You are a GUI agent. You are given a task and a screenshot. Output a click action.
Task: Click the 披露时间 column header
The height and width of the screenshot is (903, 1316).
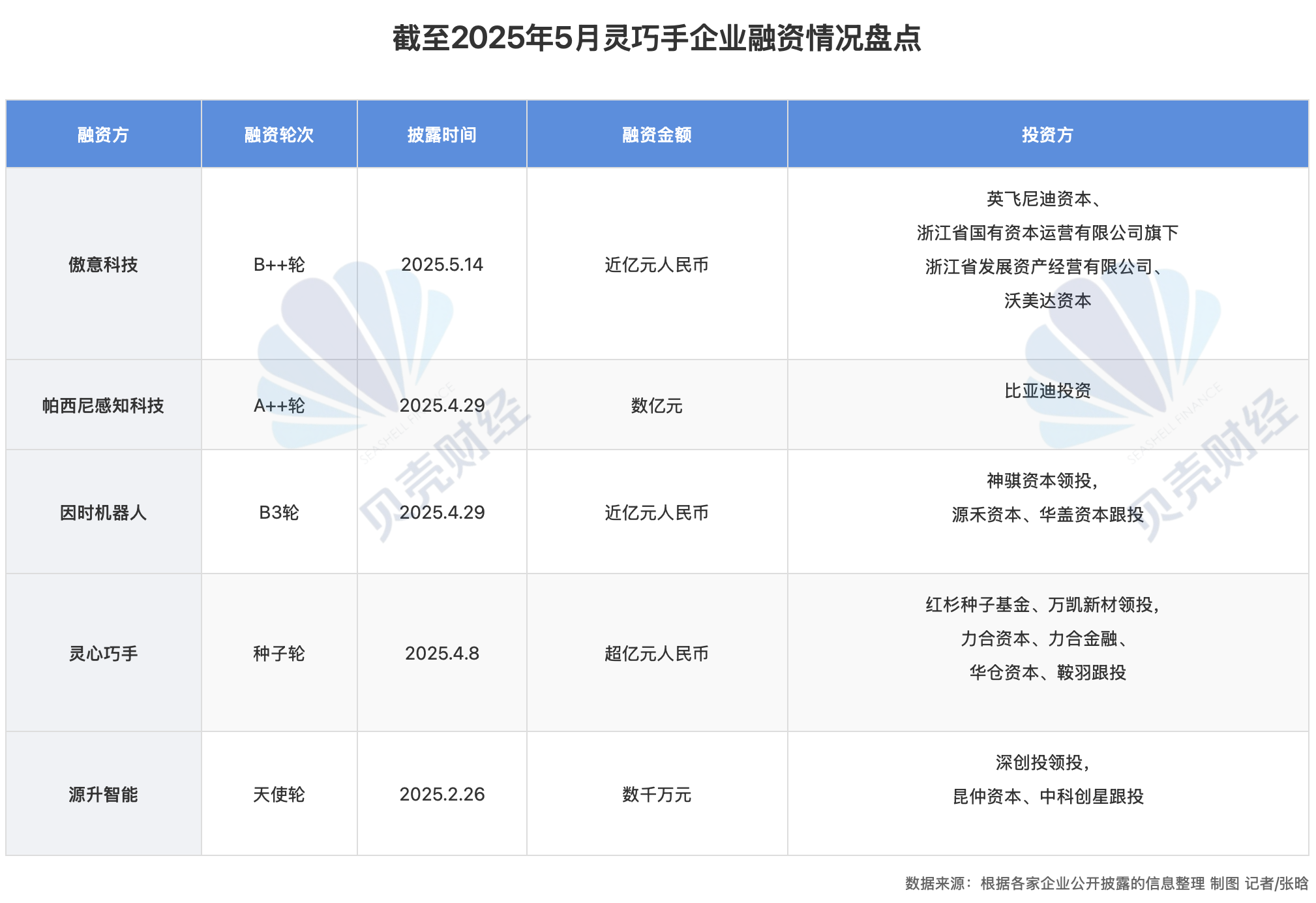tap(442, 134)
